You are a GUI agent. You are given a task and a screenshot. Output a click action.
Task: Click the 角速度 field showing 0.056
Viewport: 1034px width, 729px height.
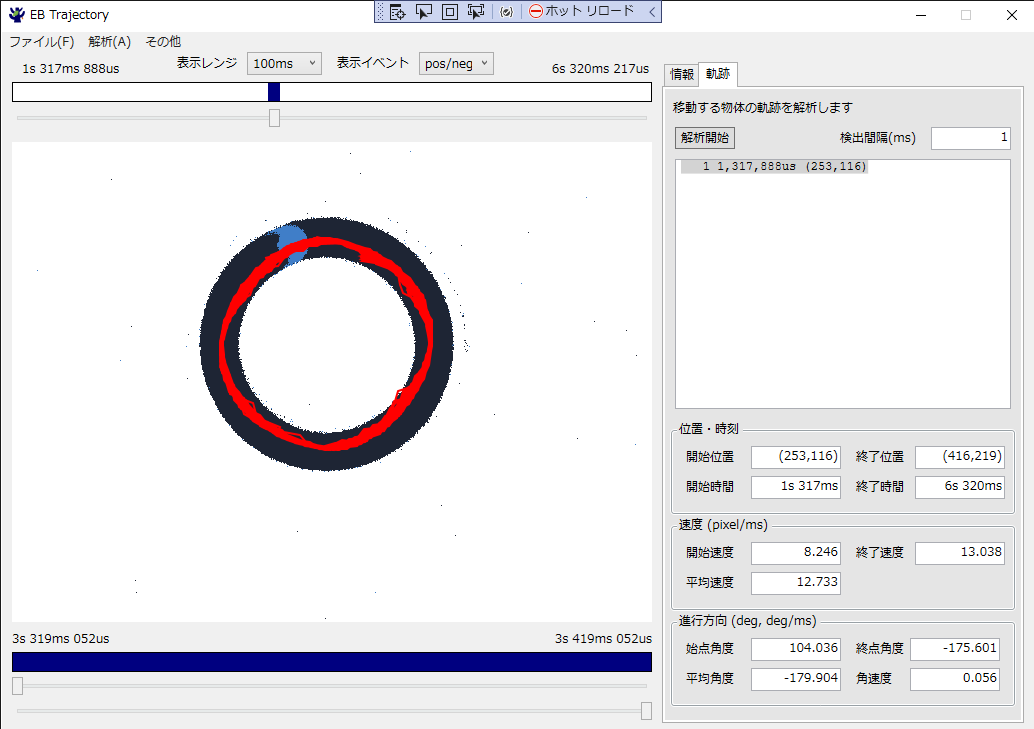pos(955,679)
